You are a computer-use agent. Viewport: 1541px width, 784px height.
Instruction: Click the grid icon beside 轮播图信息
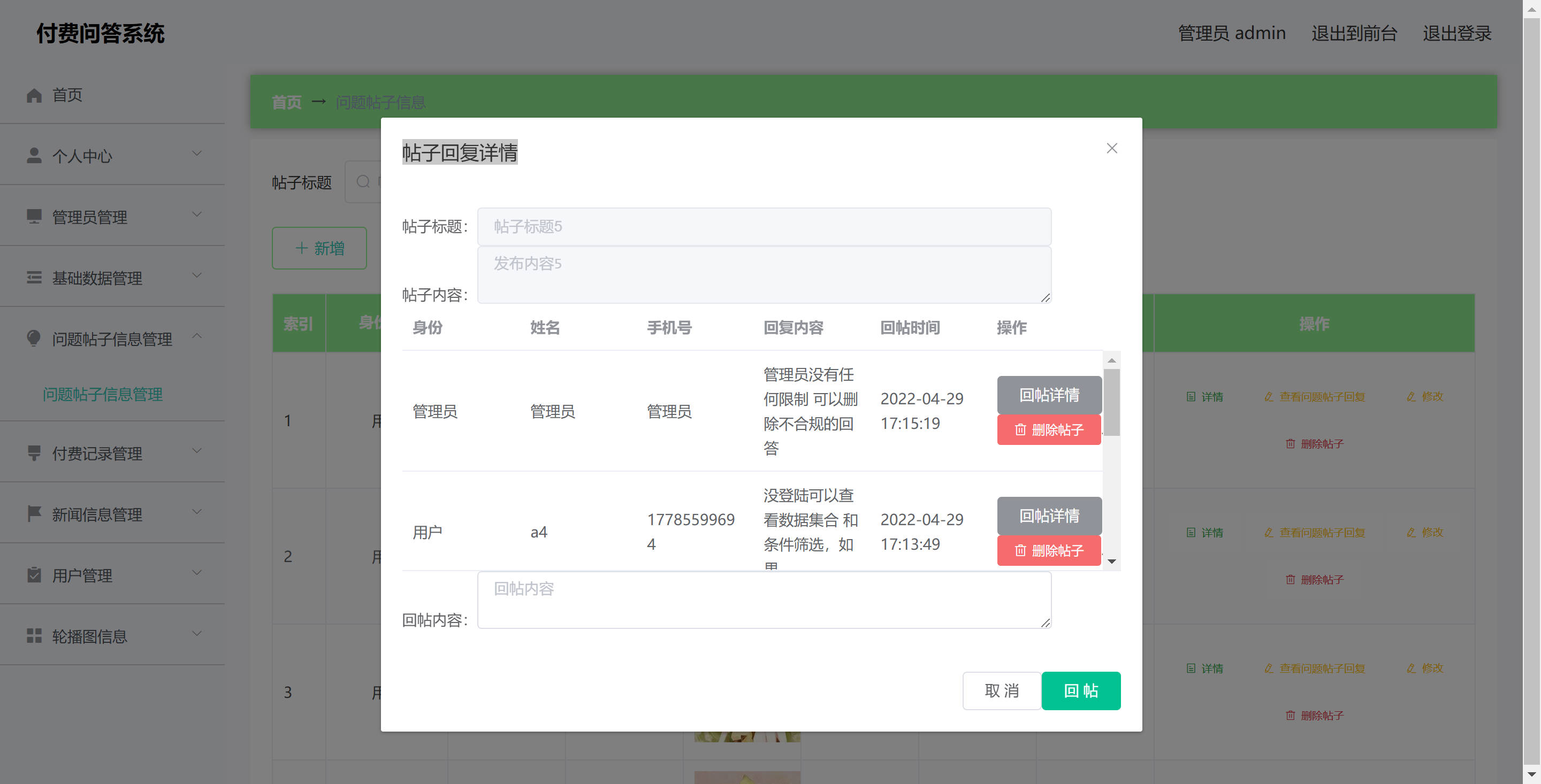tap(34, 636)
